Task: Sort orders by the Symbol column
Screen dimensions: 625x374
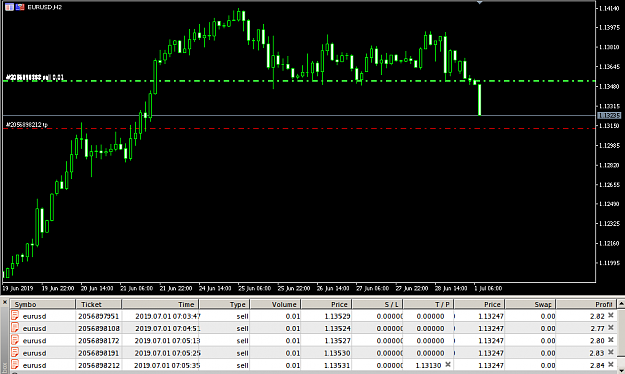Action: tap(43, 304)
